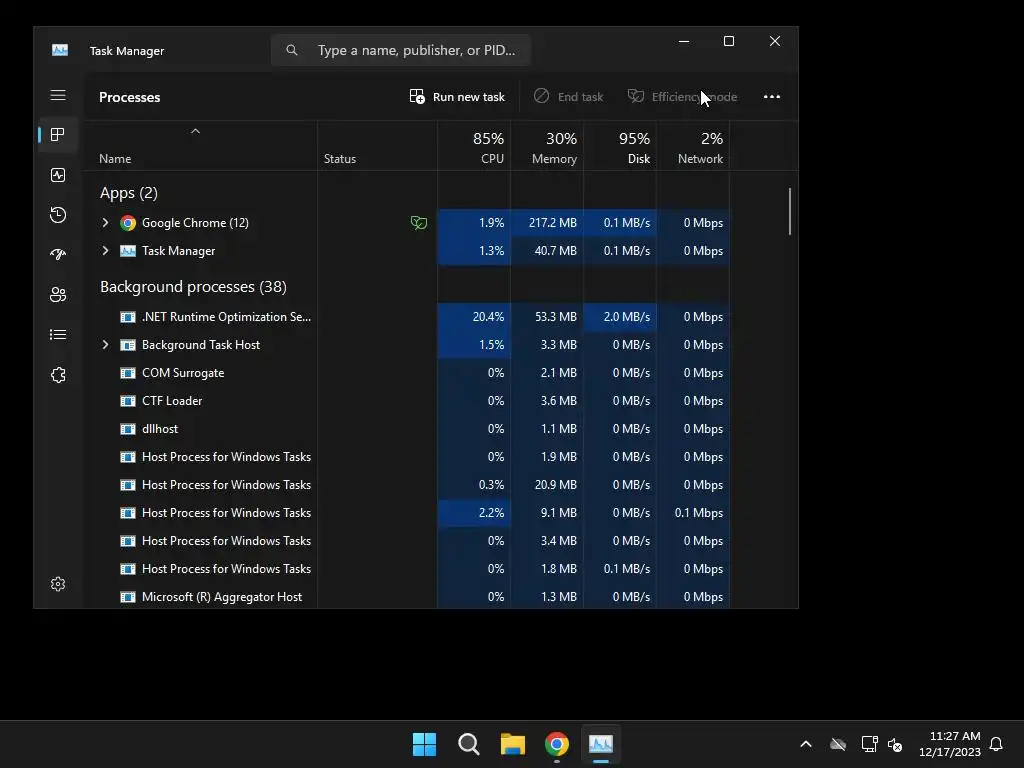The image size is (1024, 768).
Task: Select the dllhost process
Action: [x=414, y=429]
